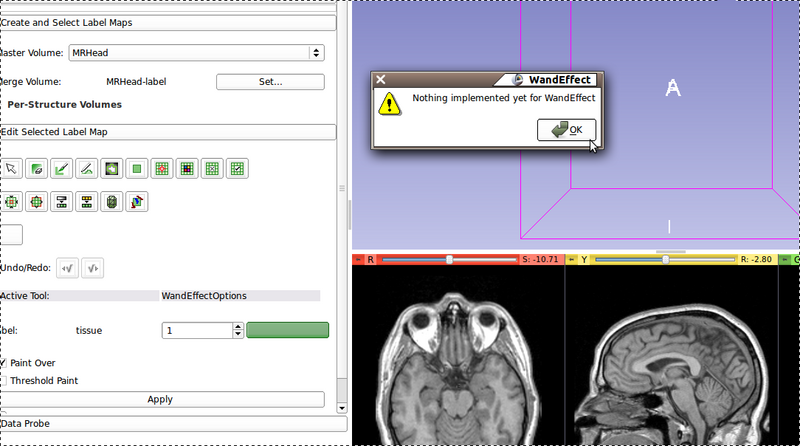Click the Redo button
This screenshot has height=446, width=800.
92,268
